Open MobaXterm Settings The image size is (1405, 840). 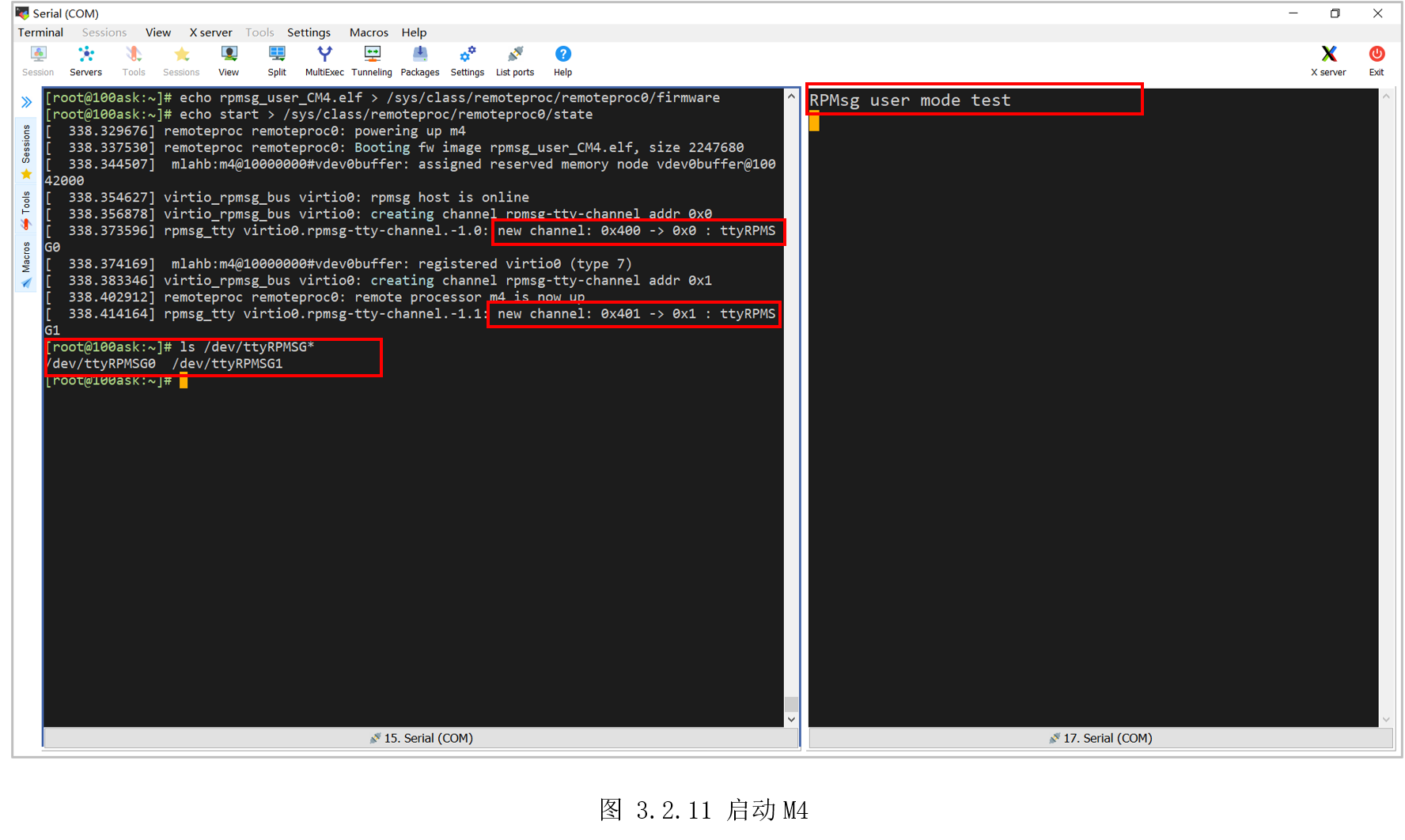point(467,59)
